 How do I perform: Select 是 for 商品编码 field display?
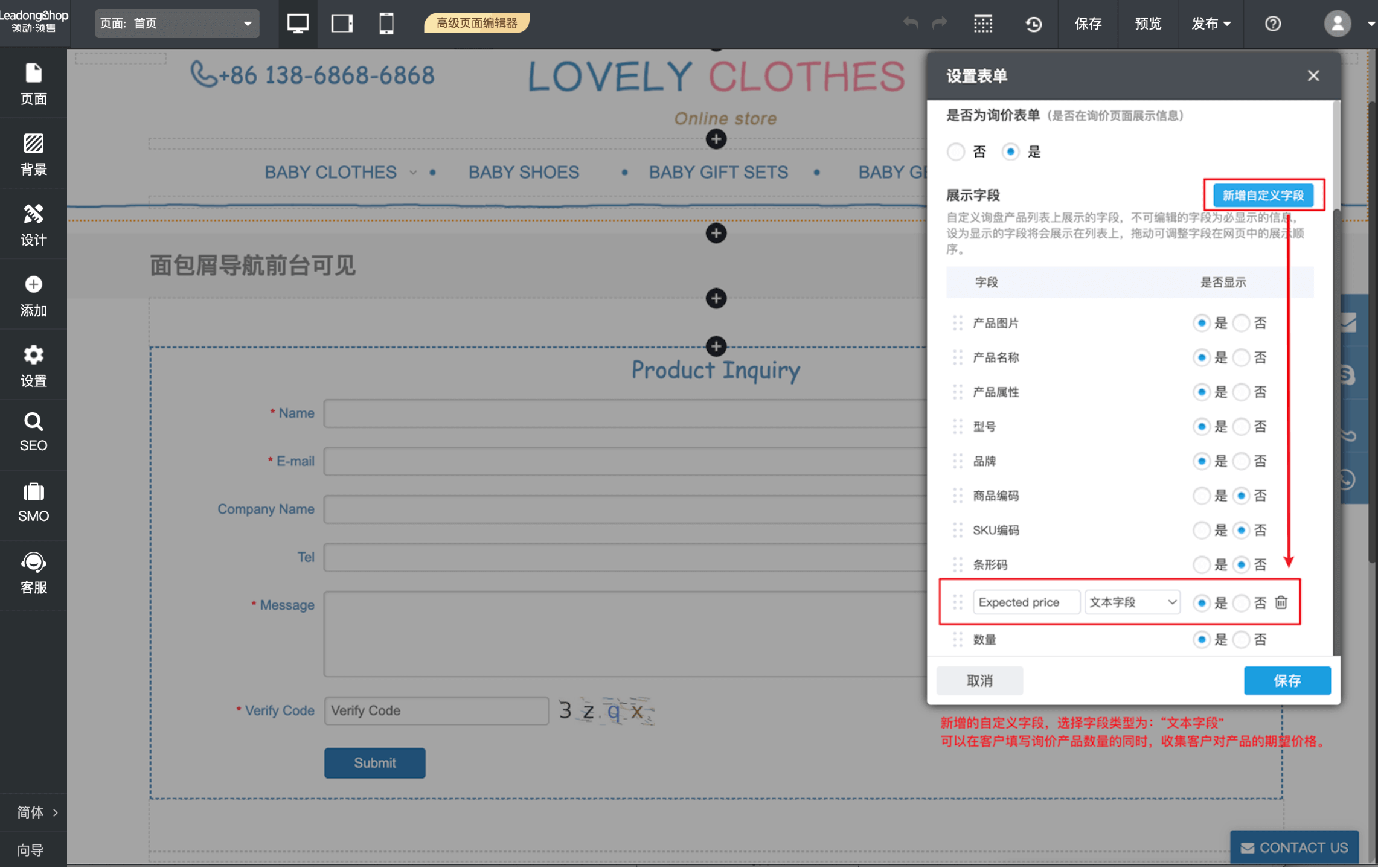point(1201,496)
